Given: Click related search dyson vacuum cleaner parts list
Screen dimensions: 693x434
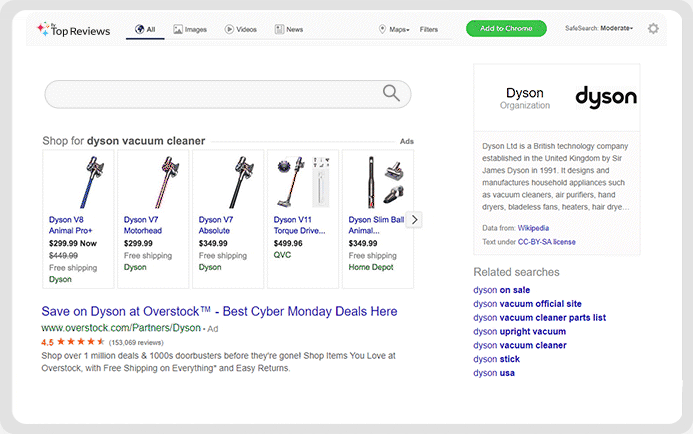Looking at the screenshot, I should (x=540, y=317).
